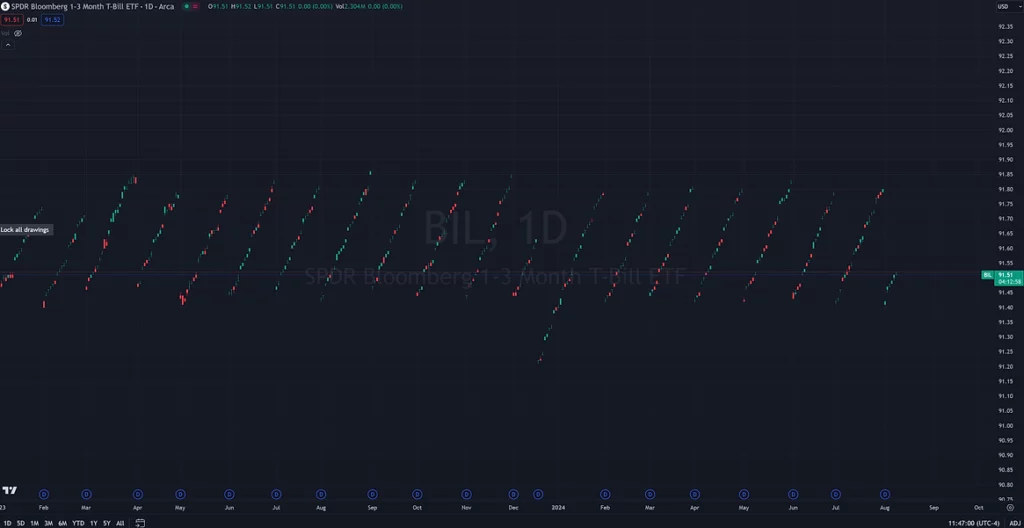Click the dividend marker above Oct 2023
Viewport: 1024px width, 528px height.
point(417,494)
